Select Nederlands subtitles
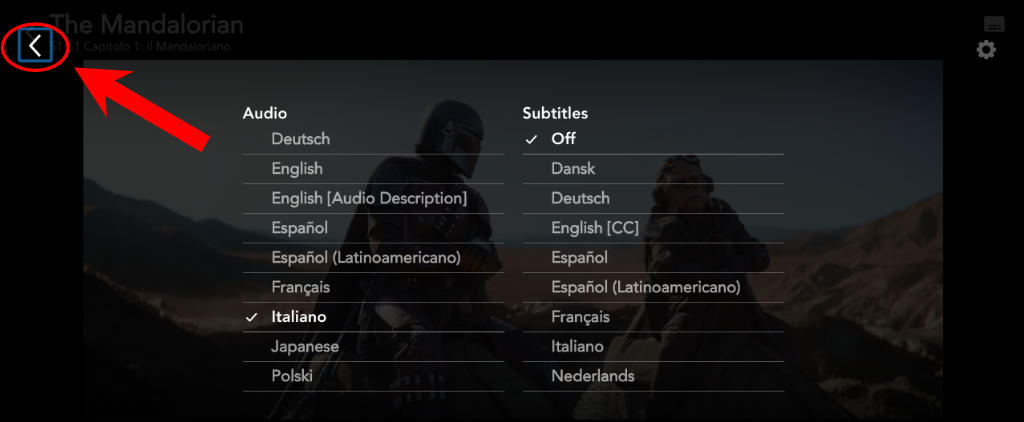The width and height of the screenshot is (1024, 422). [x=653, y=376]
